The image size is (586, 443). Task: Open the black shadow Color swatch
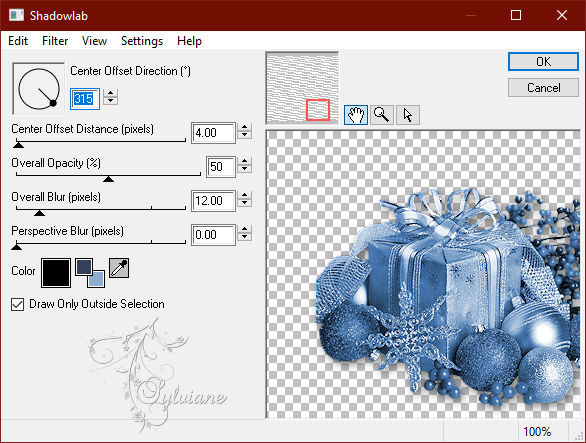[x=56, y=273]
